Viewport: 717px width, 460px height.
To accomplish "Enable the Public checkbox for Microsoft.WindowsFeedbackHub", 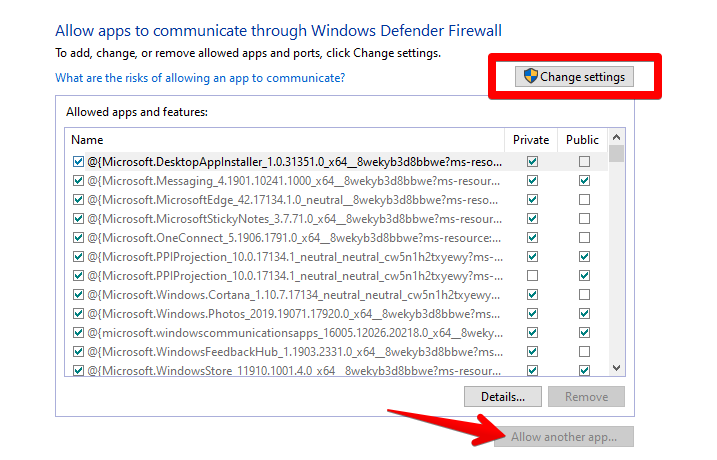I will (584, 352).
